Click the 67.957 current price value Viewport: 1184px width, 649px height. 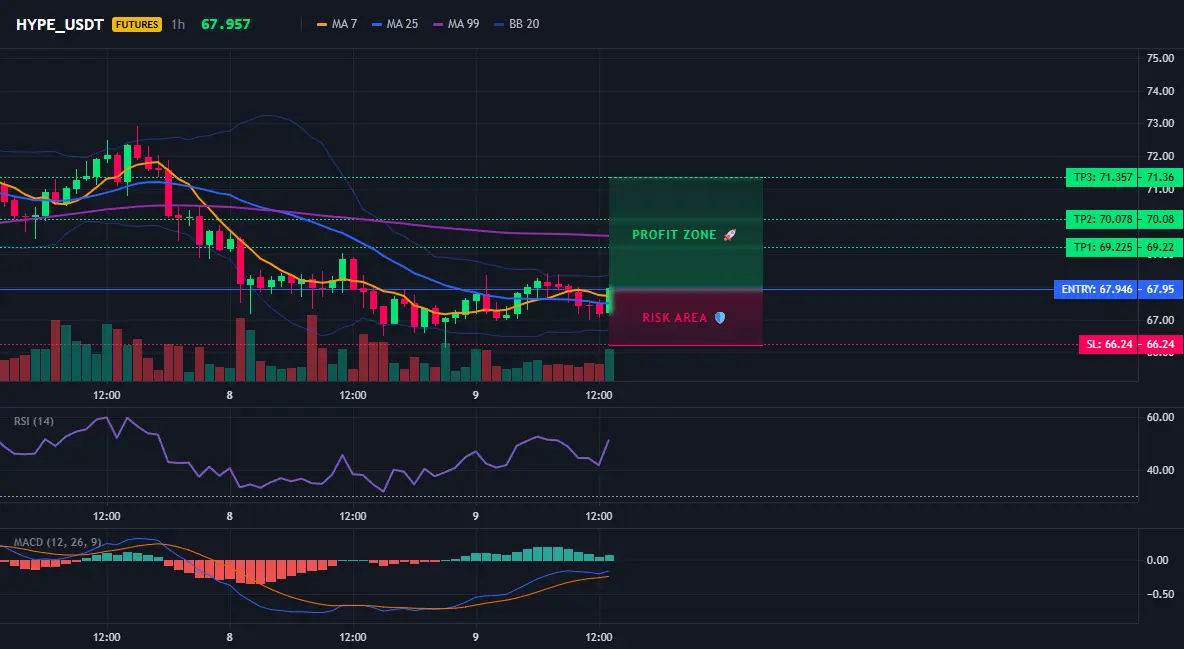pos(226,24)
